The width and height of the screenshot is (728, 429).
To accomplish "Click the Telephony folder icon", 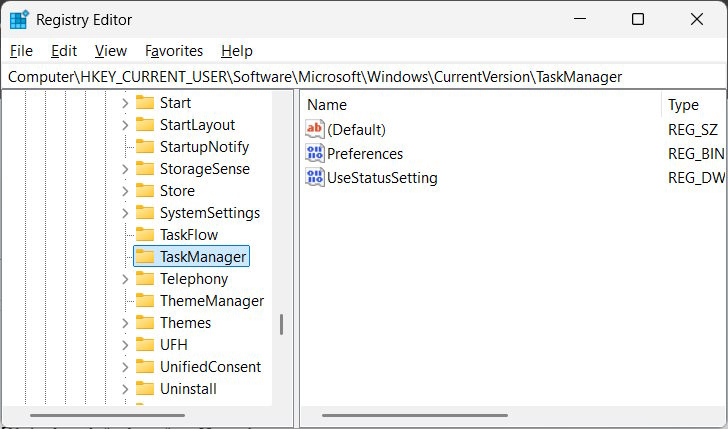I will pos(145,279).
